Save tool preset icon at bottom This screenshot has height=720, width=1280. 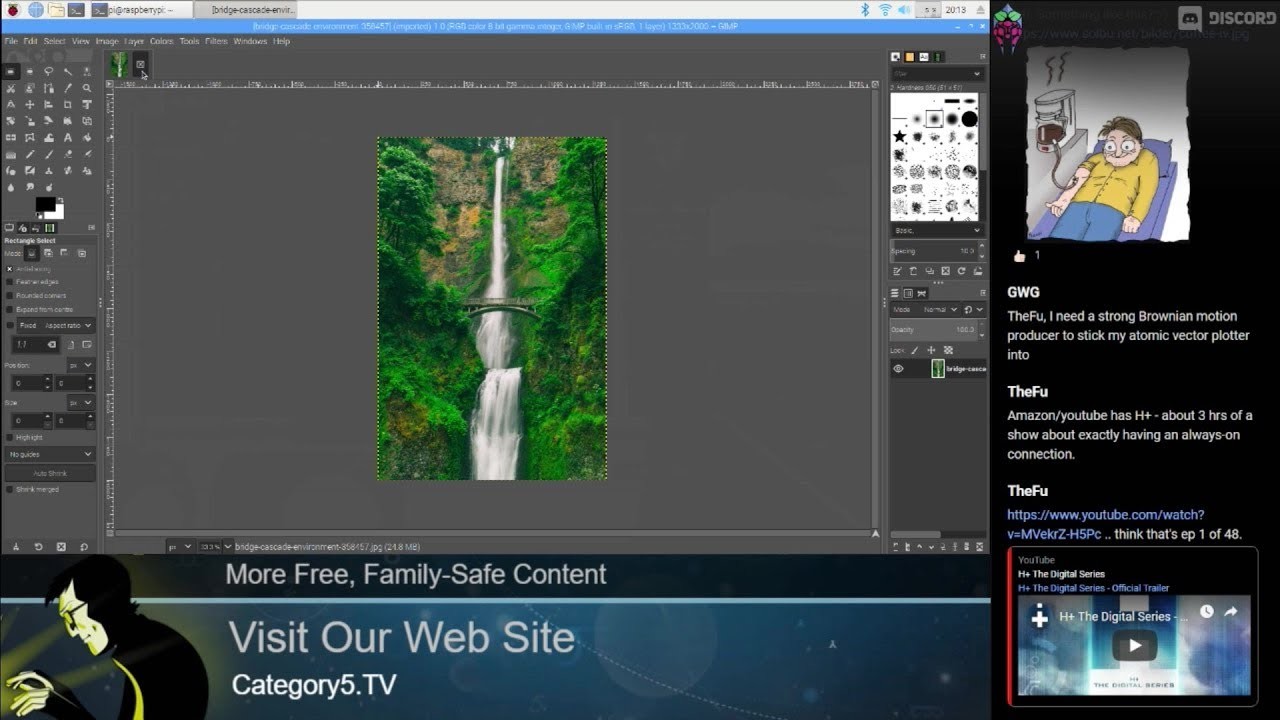[x=15, y=547]
